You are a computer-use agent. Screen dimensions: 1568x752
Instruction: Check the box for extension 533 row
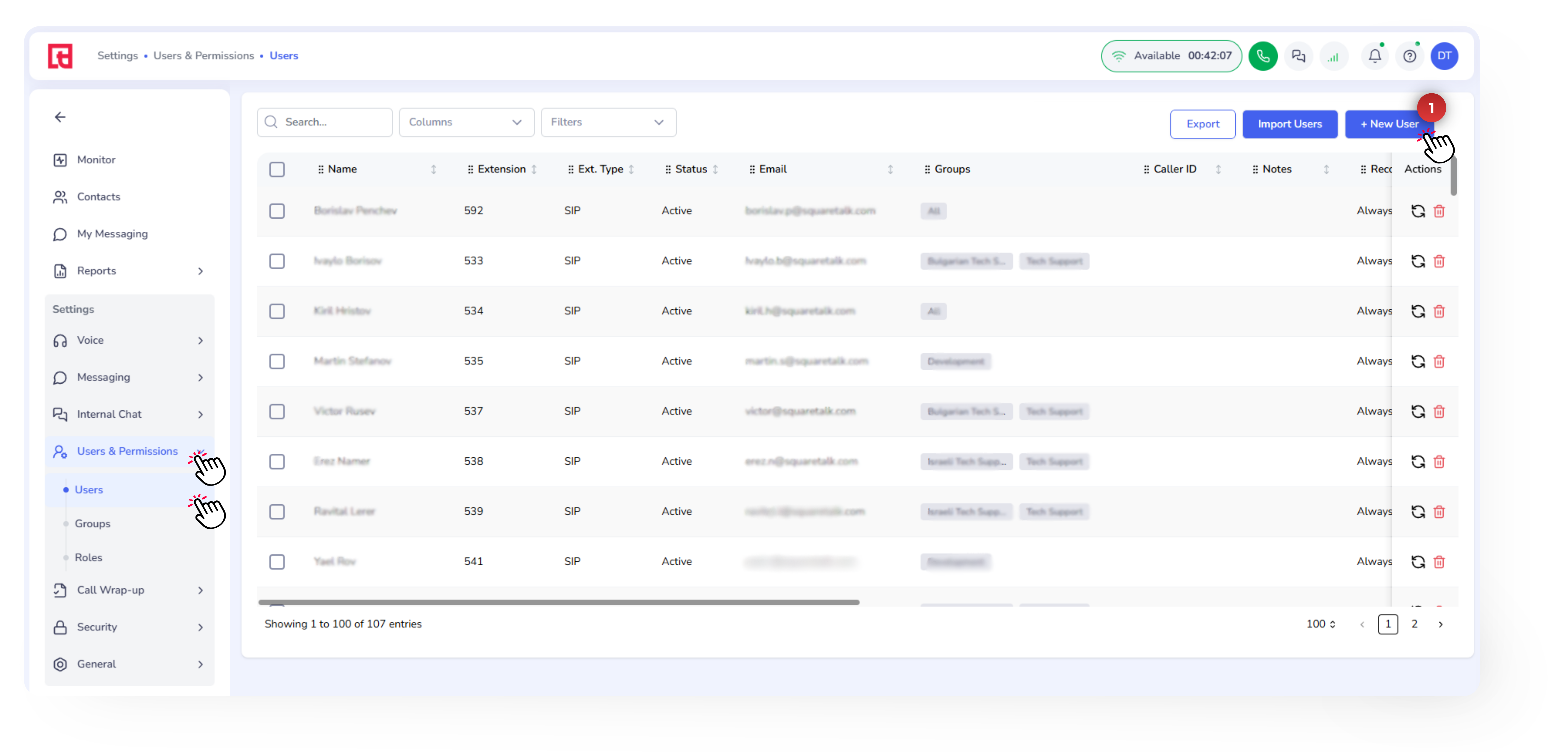click(277, 261)
